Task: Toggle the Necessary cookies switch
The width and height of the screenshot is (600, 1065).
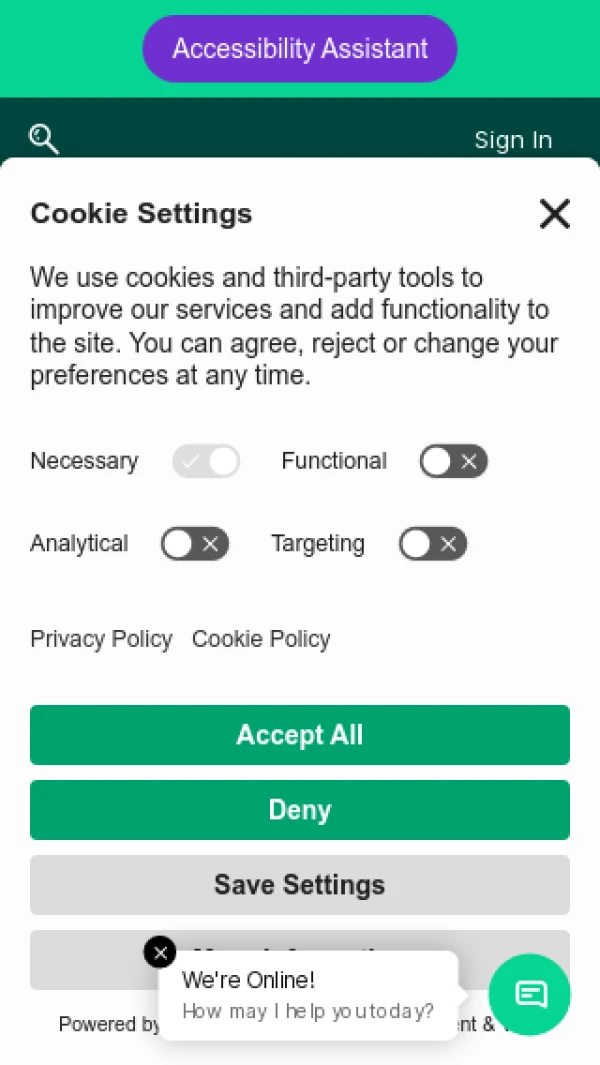Action: click(206, 461)
